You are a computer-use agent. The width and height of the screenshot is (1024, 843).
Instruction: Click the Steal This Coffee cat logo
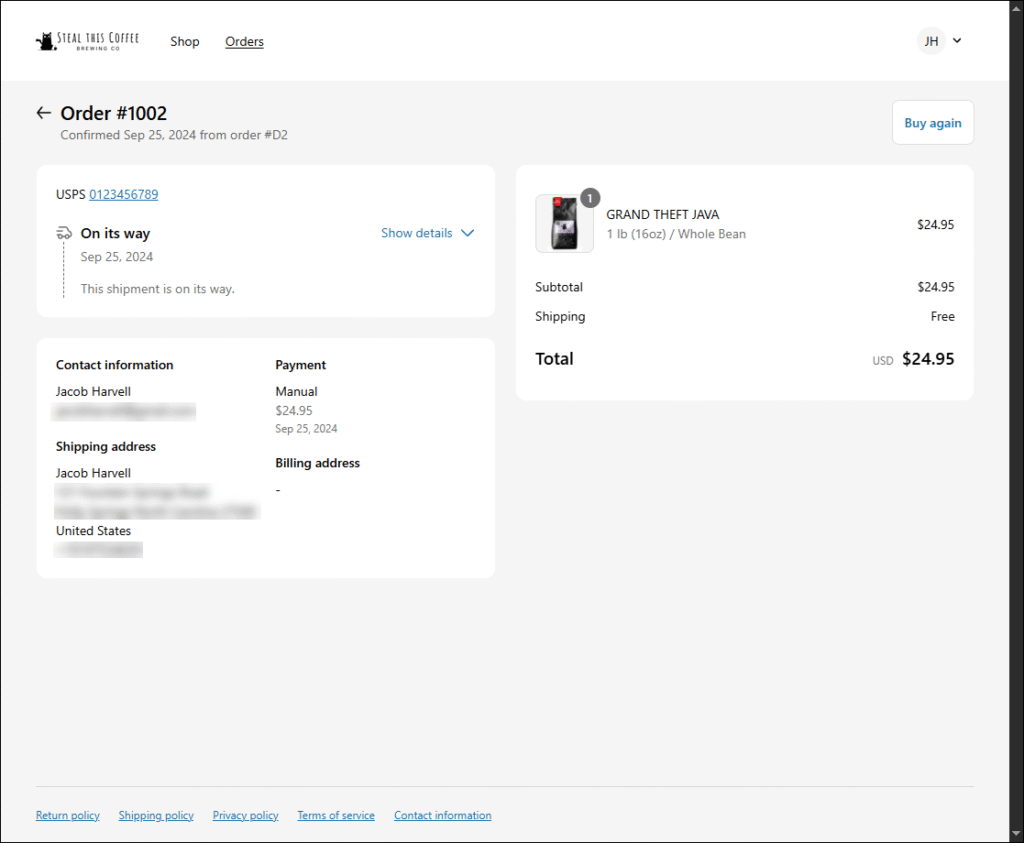tap(45, 41)
